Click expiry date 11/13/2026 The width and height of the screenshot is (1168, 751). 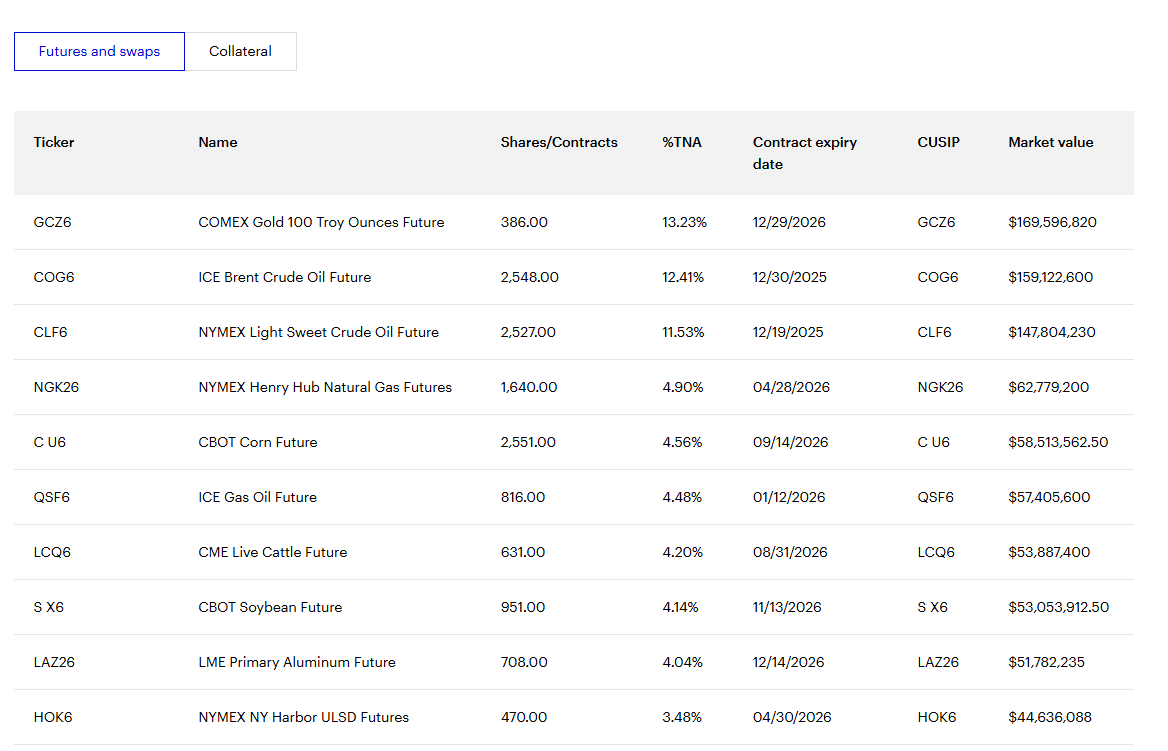[x=787, y=608]
